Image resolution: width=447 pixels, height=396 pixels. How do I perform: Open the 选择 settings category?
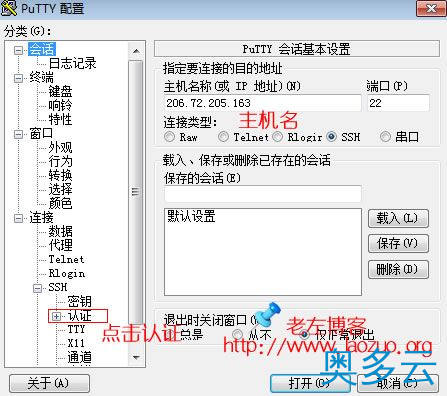60,189
